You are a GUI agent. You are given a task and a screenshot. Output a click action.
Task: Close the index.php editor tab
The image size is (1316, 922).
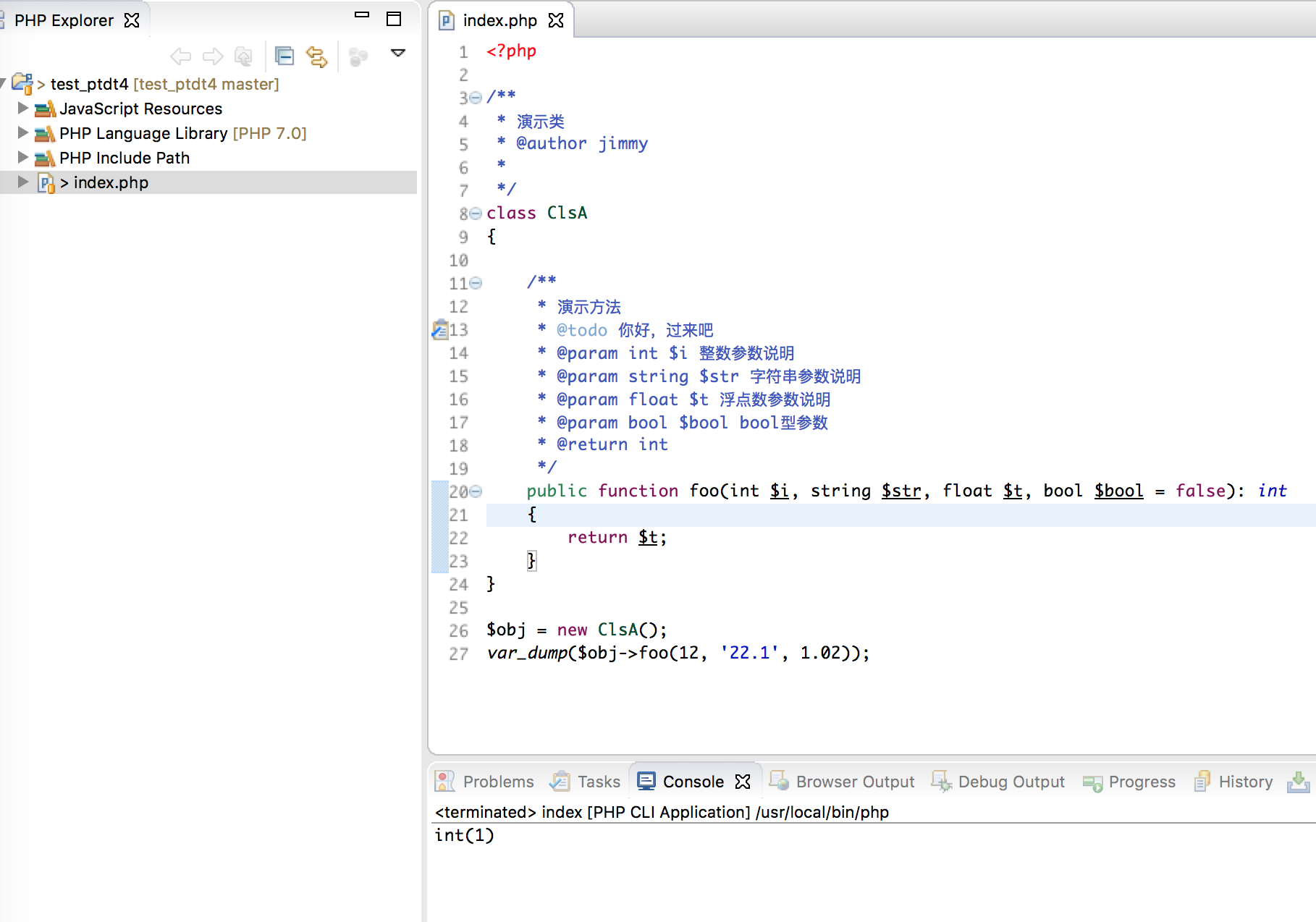[x=556, y=20]
